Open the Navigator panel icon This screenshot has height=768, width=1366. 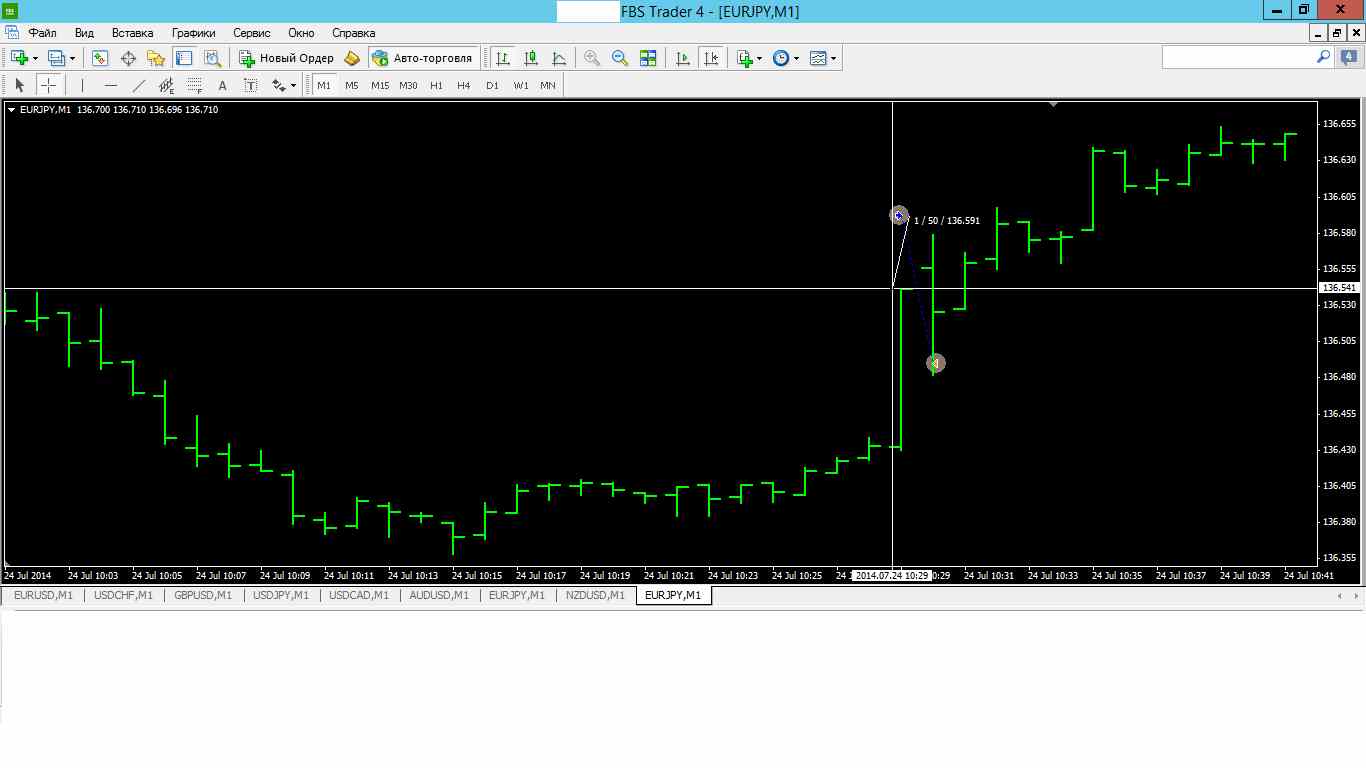(x=156, y=58)
